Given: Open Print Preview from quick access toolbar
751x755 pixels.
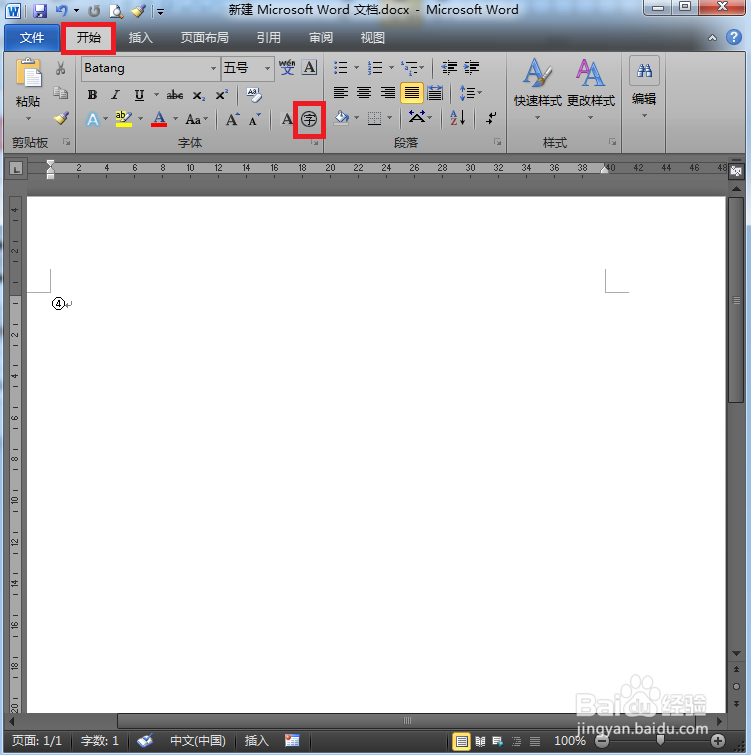Looking at the screenshot, I should point(116,11).
